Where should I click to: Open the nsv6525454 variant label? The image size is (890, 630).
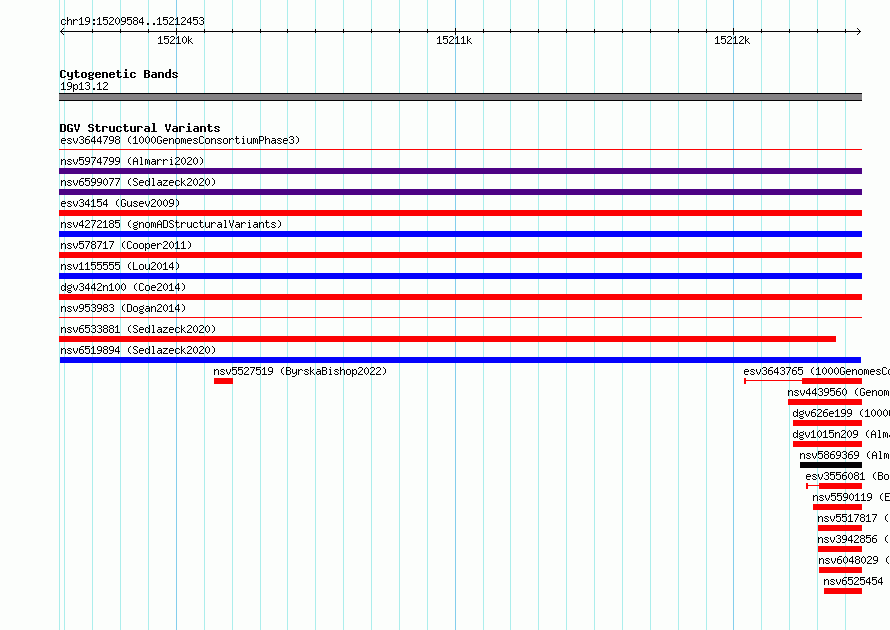[853, 581]
